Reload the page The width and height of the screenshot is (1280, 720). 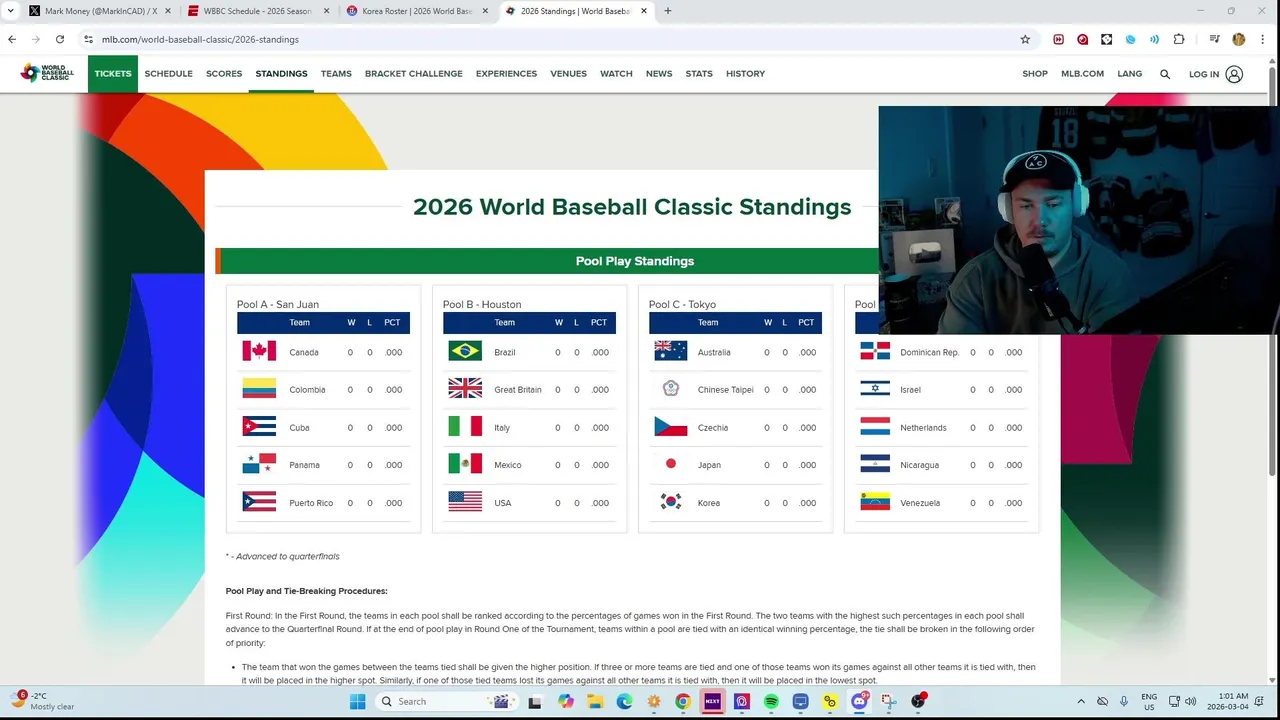pyautogui.click(x=60, y=39)
